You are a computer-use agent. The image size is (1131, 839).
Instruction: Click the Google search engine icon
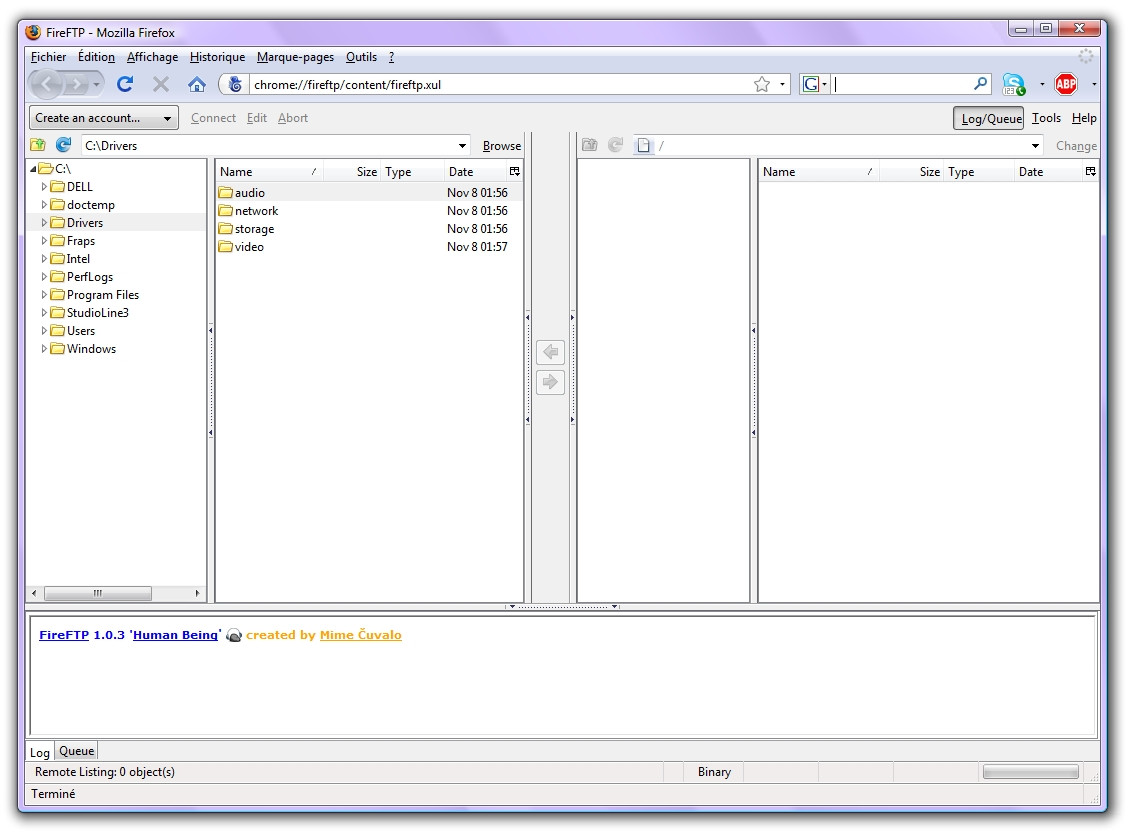(x=811, y=84)
